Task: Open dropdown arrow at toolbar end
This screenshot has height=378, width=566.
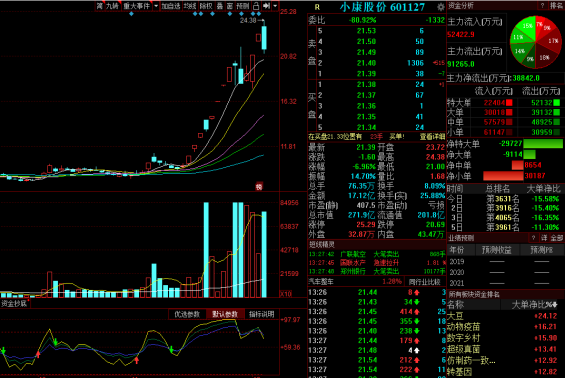Action: (x=275, y=6)
